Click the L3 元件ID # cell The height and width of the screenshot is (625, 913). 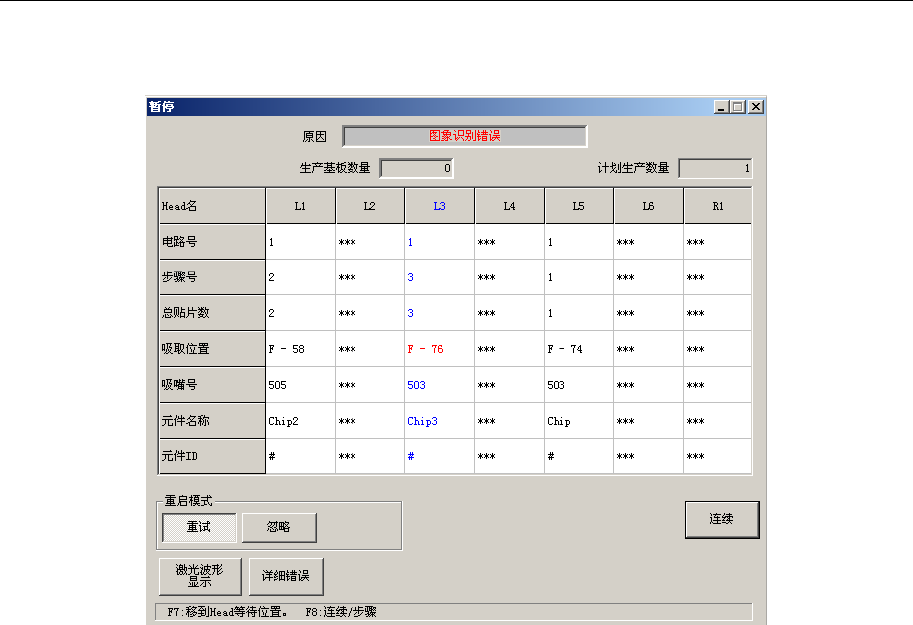pos(440,457)
